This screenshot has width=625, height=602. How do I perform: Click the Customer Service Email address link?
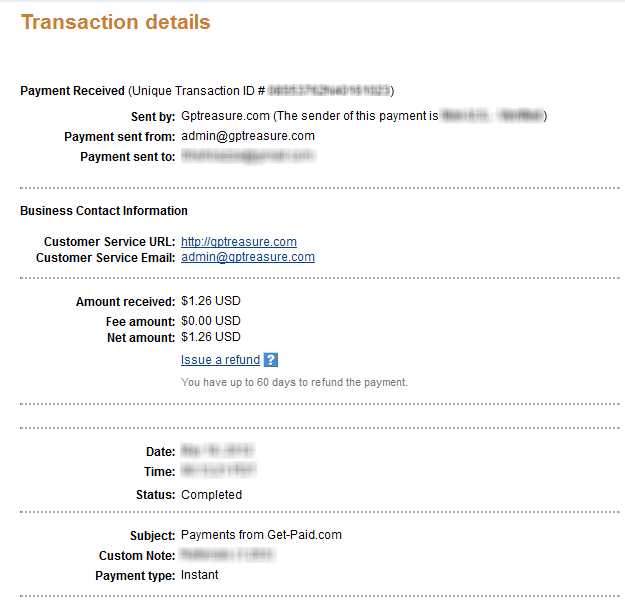pyautogui.click(x=247, y=257)
